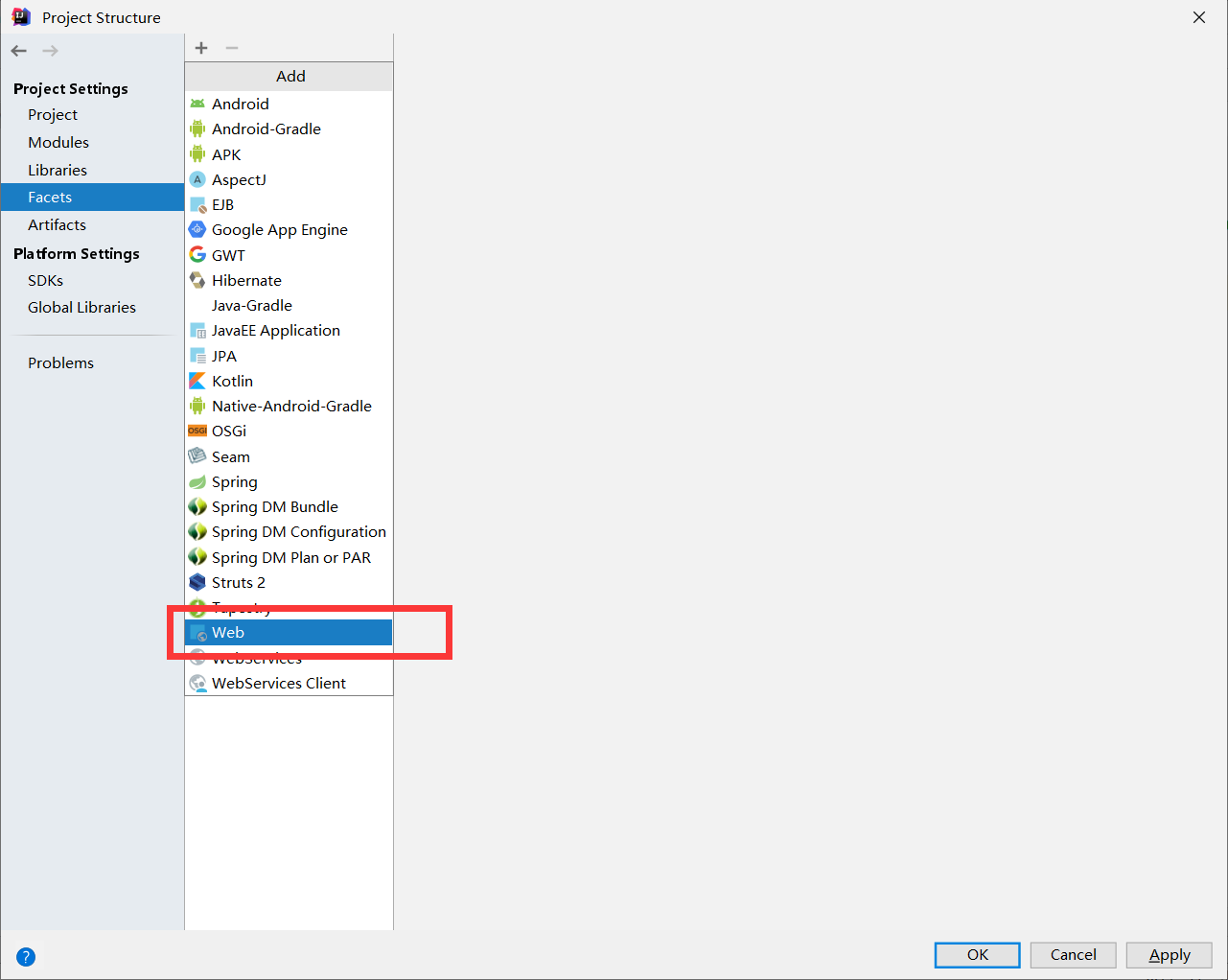1228x980 pixels.
Task: Add a Spring facet
Action: pos(234,481)
